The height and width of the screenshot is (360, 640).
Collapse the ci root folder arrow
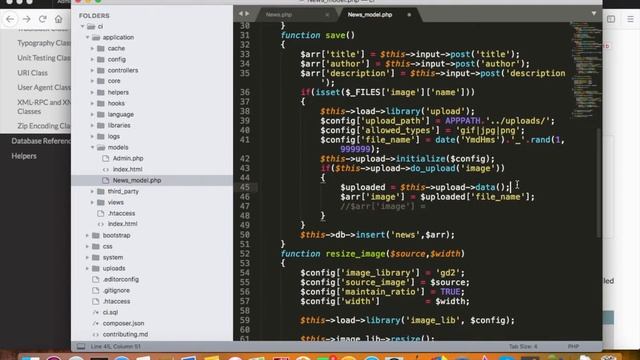(82, 27)
